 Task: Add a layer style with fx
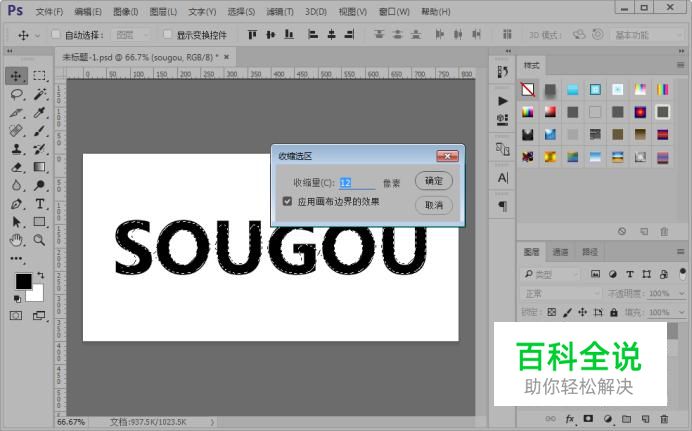click(569, 419)
